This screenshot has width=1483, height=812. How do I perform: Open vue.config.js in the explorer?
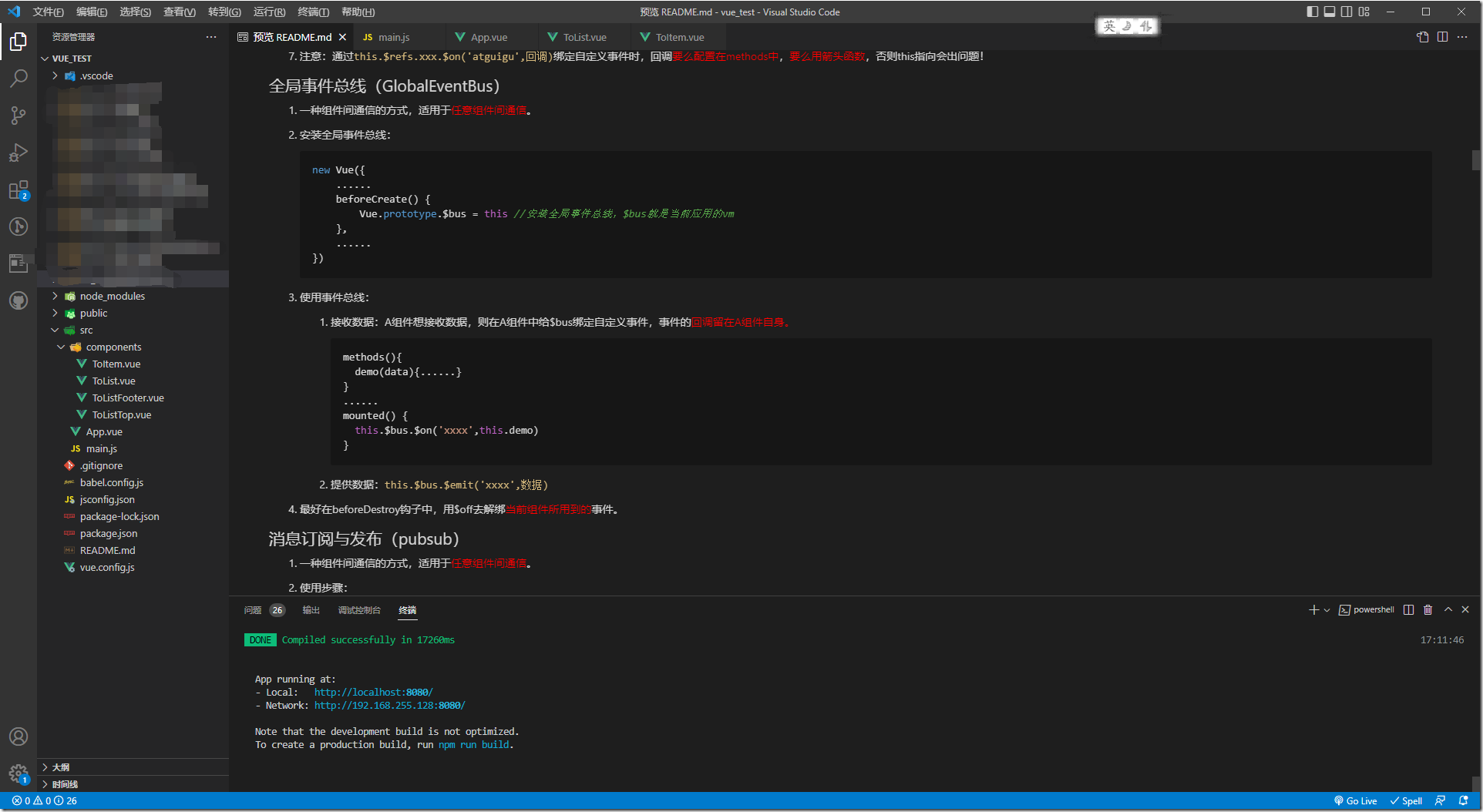point(107,567)
